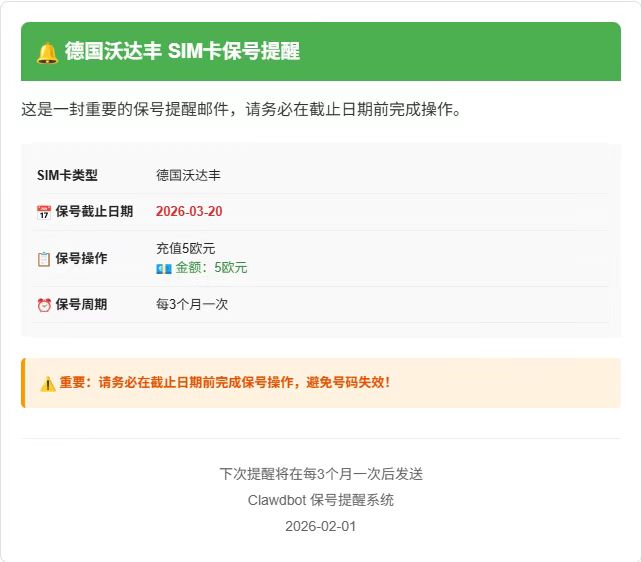Click the Clawdbot 保号提醒系统 footer text
The height and width of the screenshot is (562, 641).
(321, 500)
